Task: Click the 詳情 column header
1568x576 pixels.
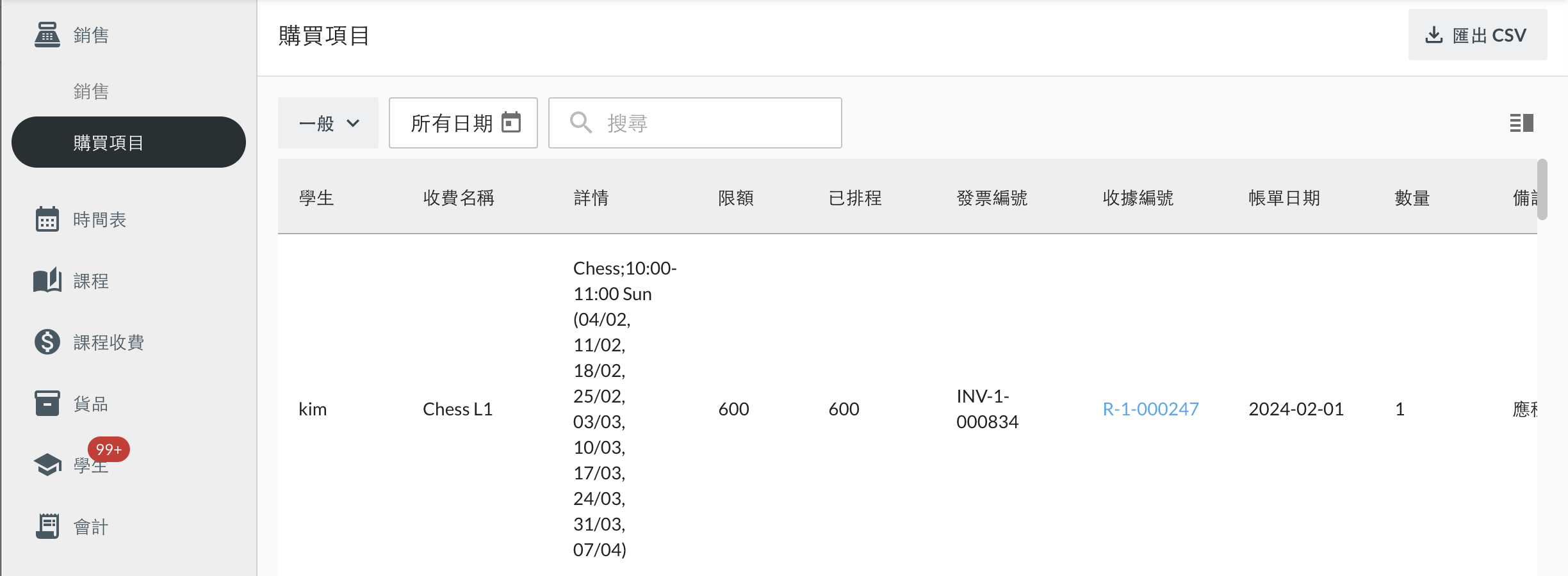Action: pyautogui.click(x=591, y=198)
